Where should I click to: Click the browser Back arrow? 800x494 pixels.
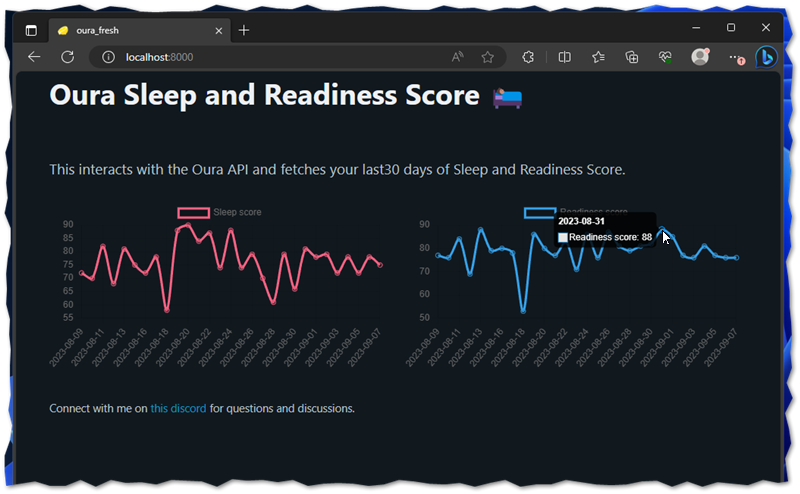click(x=34, y=57)
